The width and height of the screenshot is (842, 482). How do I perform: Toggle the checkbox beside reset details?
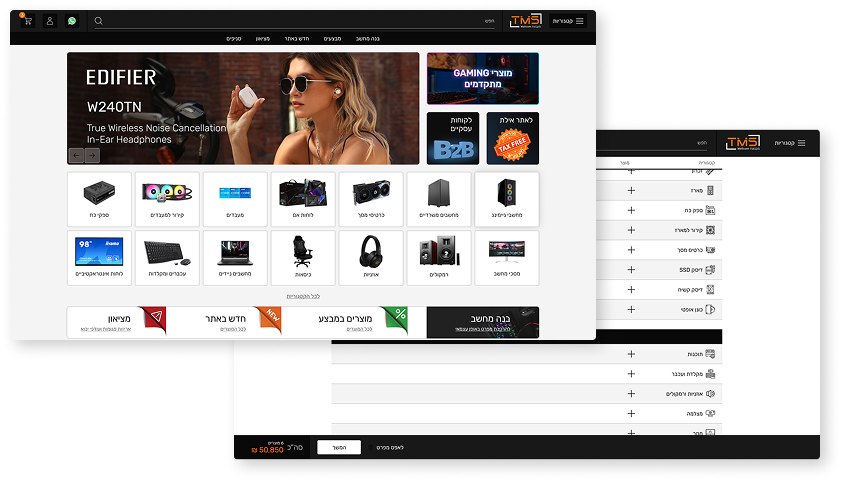pyautogui.click(x=370, y=447)
